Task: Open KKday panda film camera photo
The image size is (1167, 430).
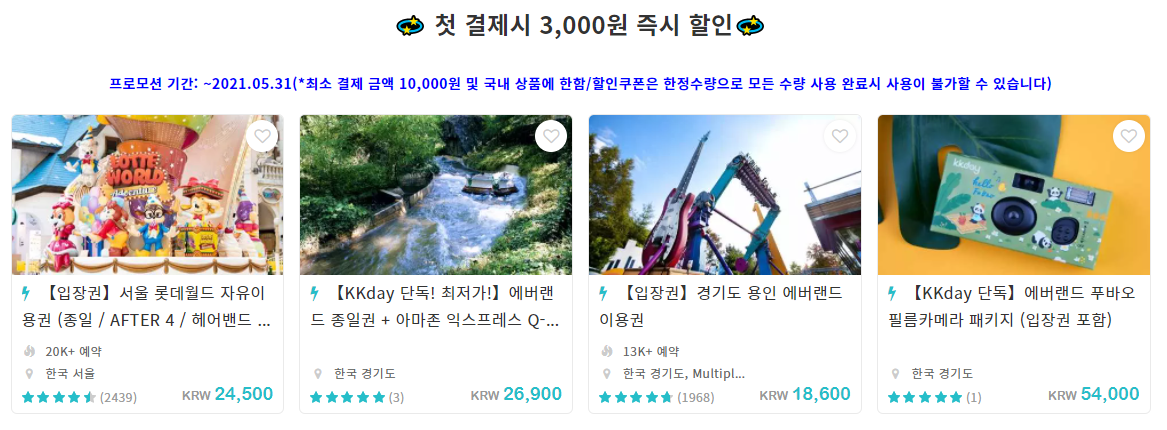Action: point(1014,195)
